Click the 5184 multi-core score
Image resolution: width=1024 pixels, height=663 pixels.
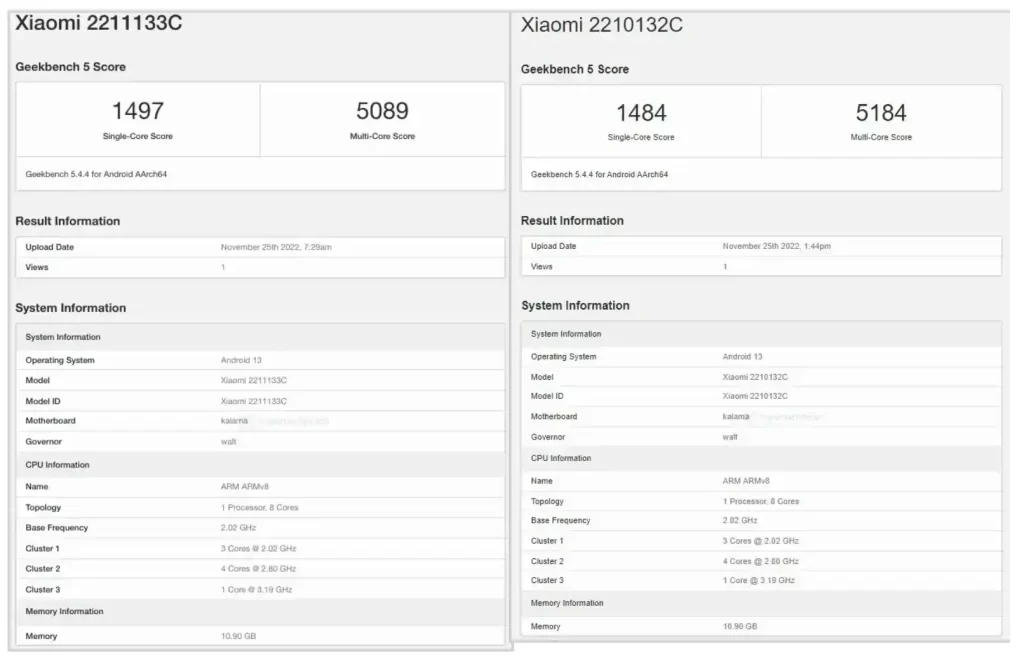881,113
